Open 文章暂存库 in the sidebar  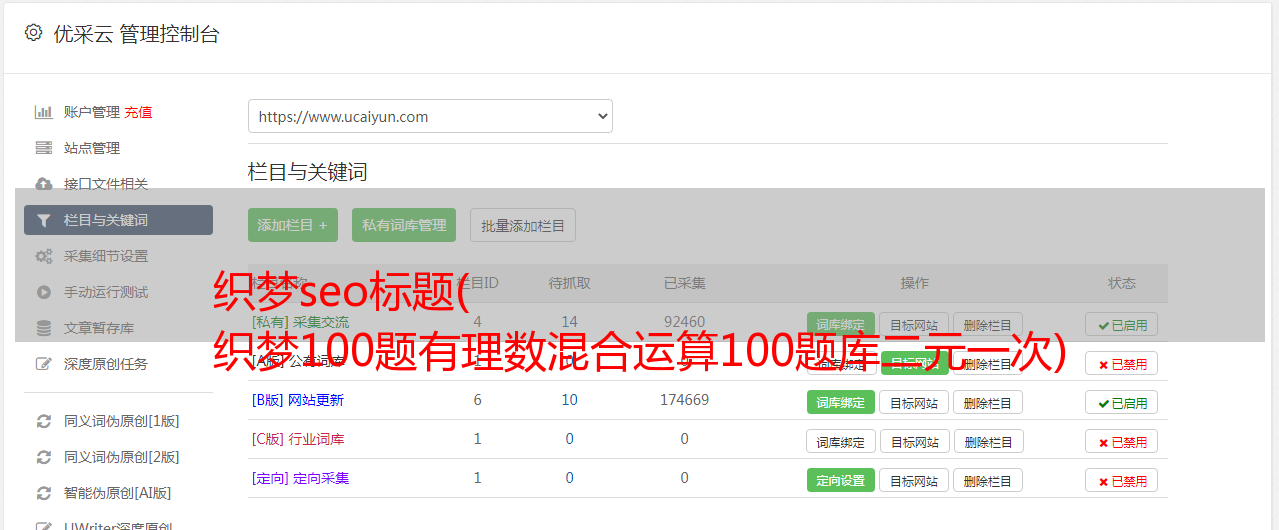click(99, 328)
